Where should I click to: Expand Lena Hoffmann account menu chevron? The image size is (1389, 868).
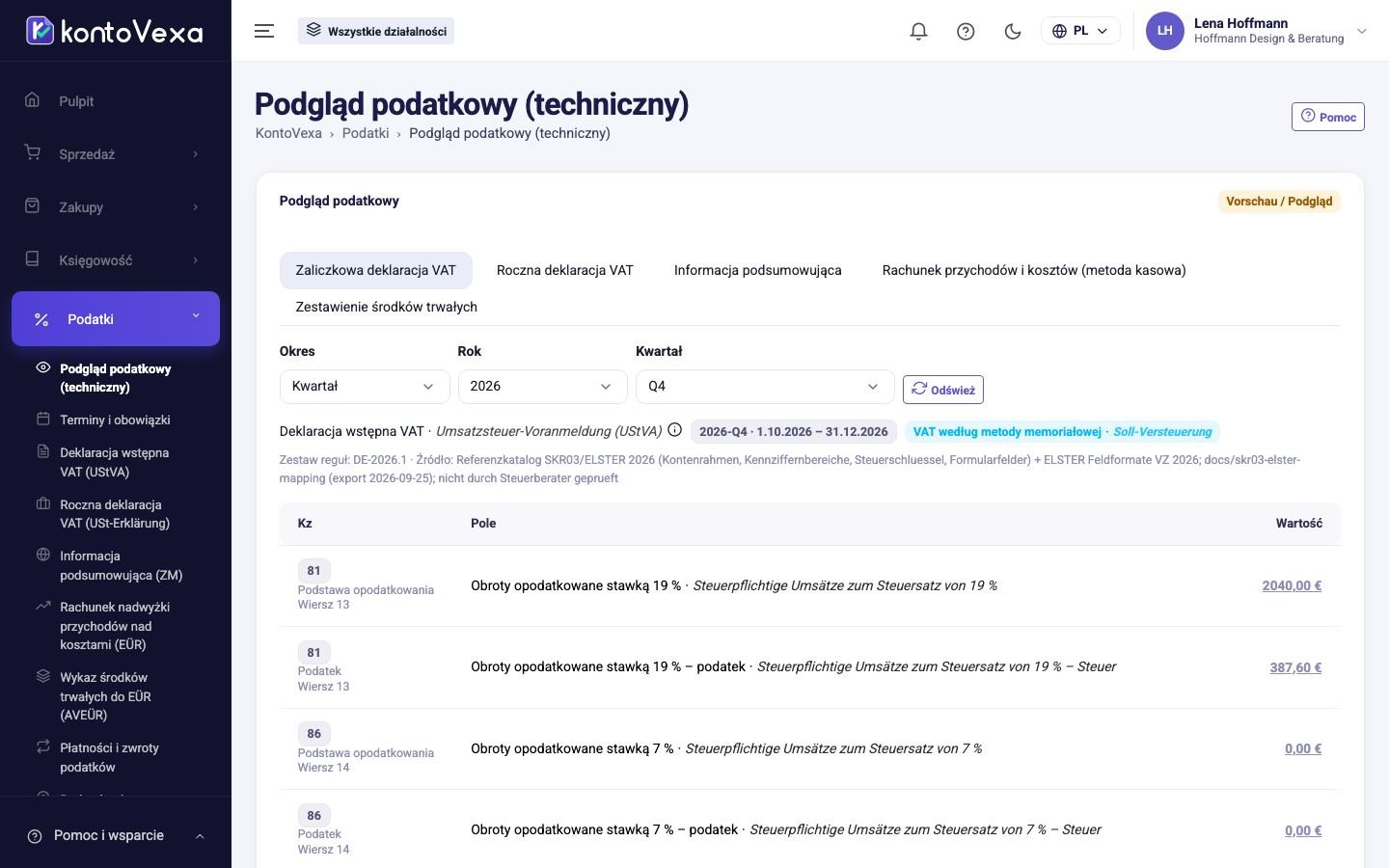[x=1362, y=31]
